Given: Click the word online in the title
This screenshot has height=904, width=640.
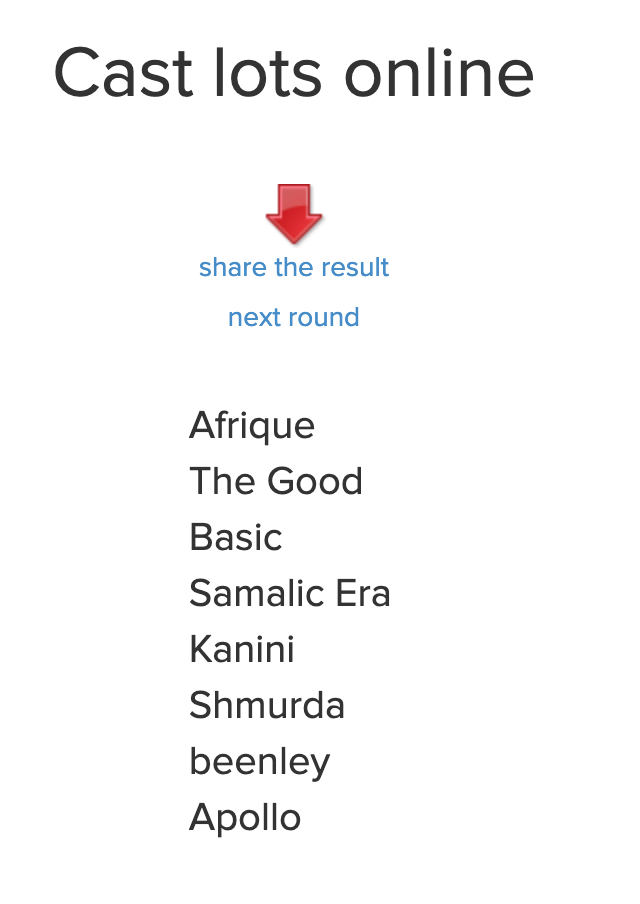Looking at the screenshot, I should click(439, 73).
